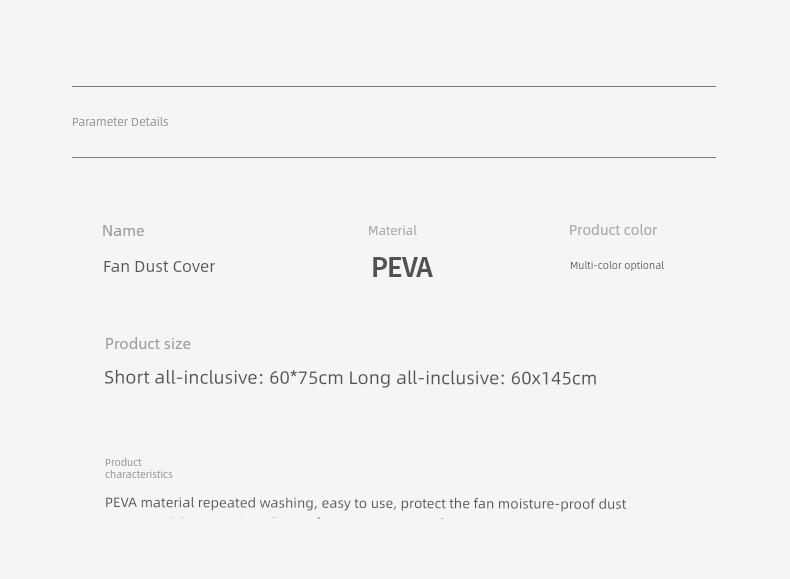
Task: Click the word 'optional' under Product color
Action: pos(644,266)
